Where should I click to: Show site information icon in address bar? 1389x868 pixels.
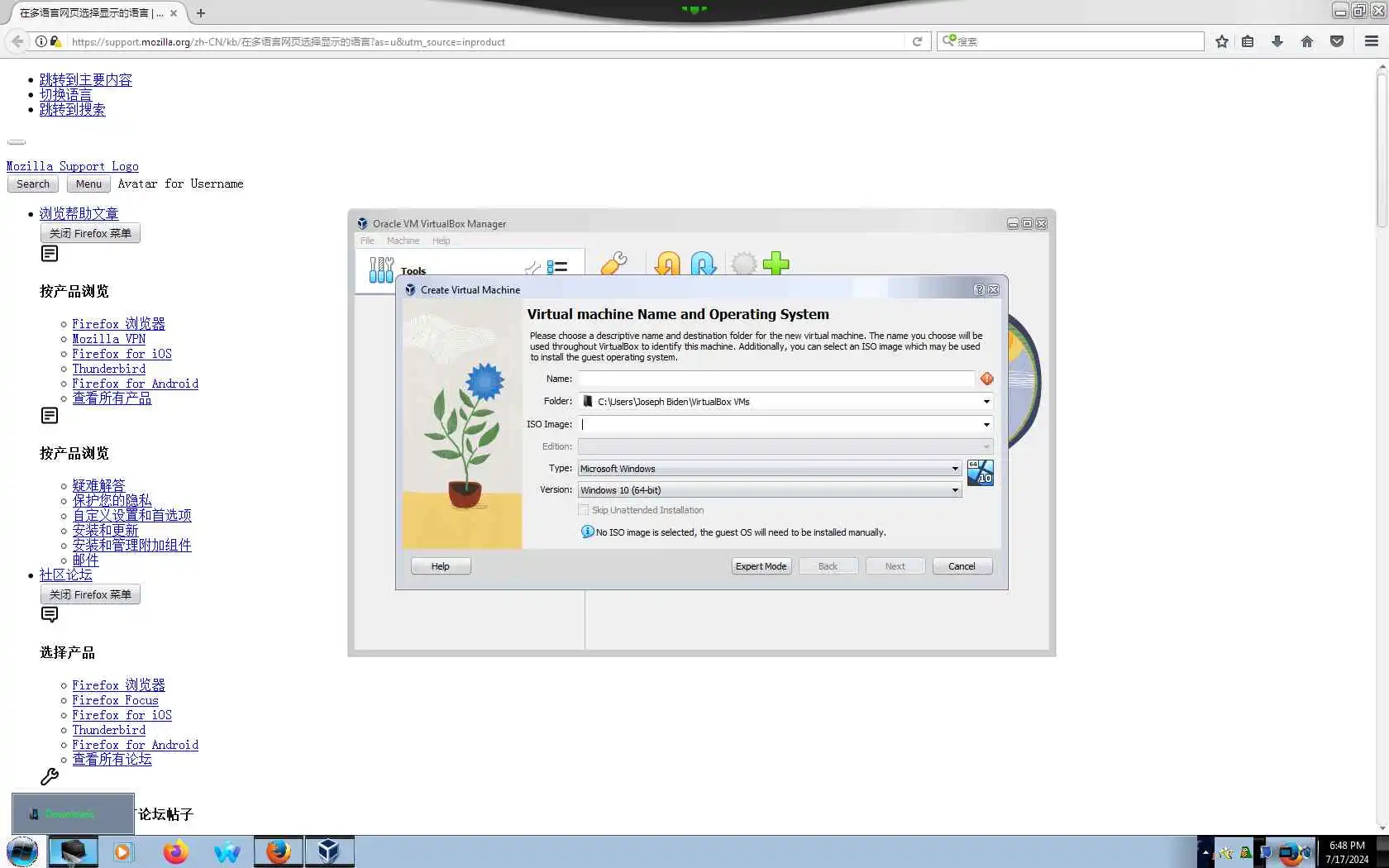41,41
